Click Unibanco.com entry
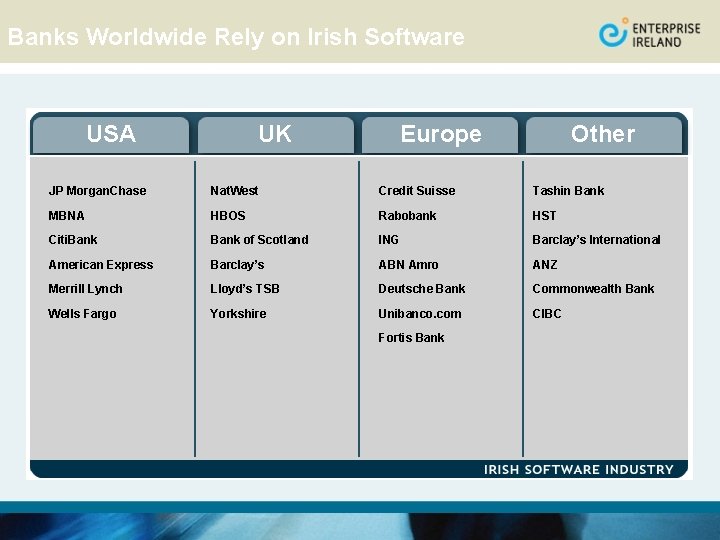This screenshot has width=720, height=540. tap(420, 314)
